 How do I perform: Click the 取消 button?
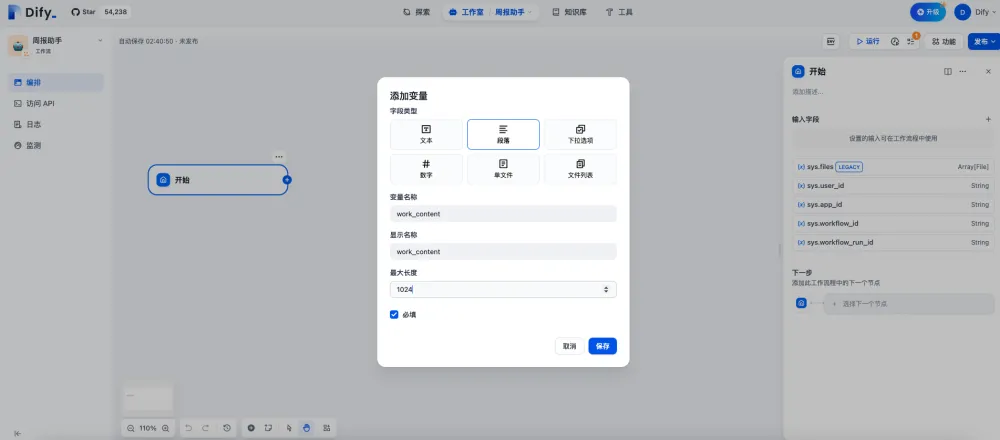570,346
